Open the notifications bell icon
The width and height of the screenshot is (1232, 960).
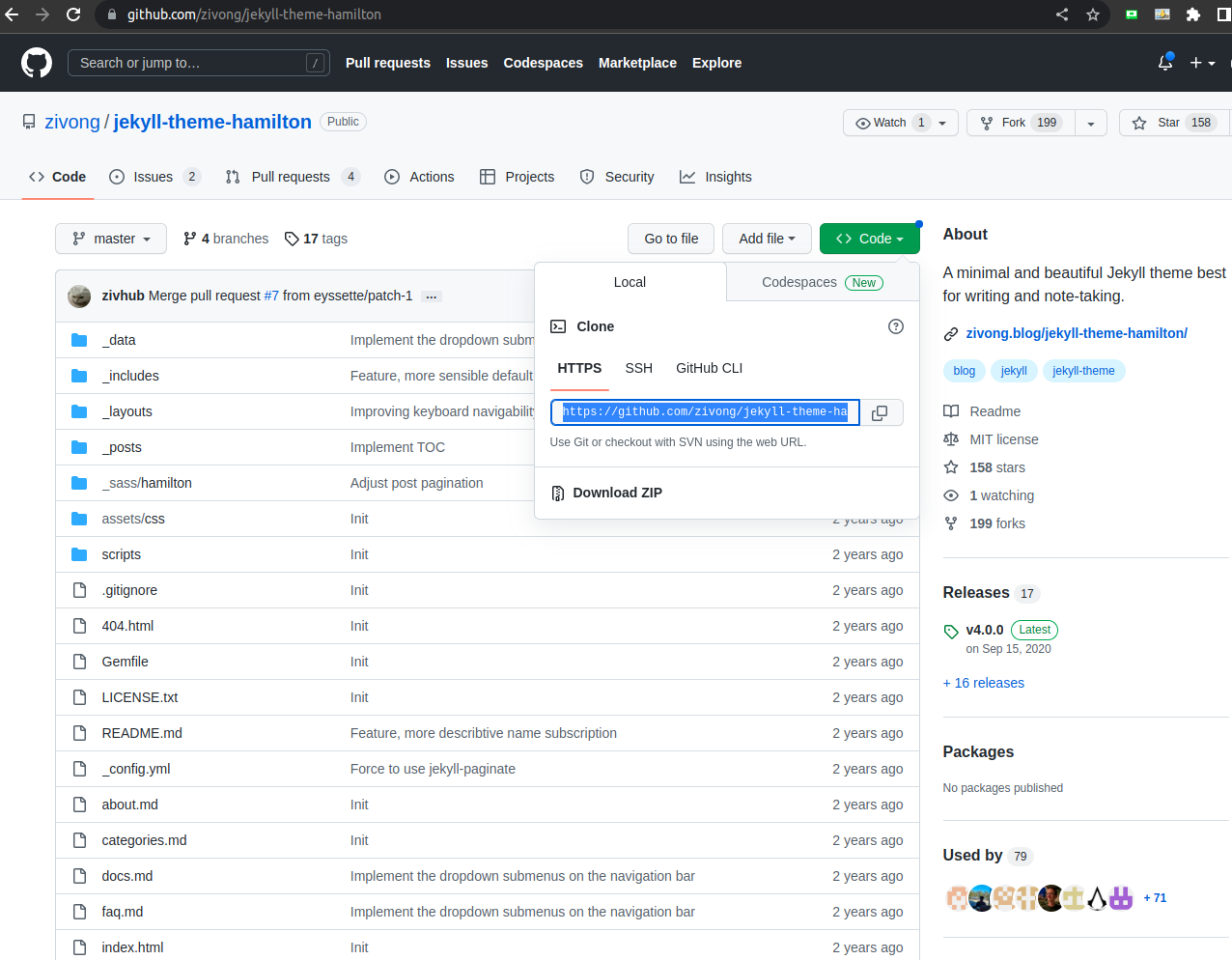(x=1165, y=63)
